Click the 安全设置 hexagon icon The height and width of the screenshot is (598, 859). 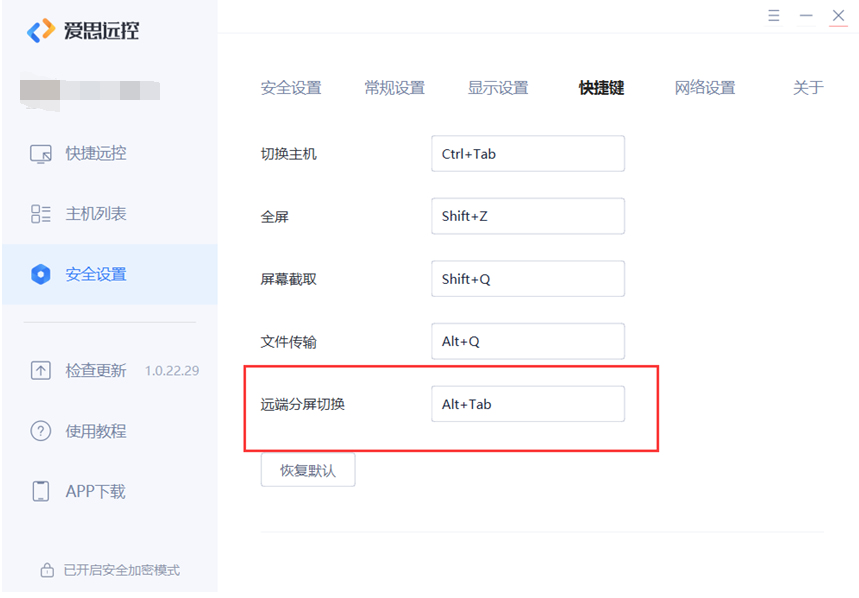41,274
